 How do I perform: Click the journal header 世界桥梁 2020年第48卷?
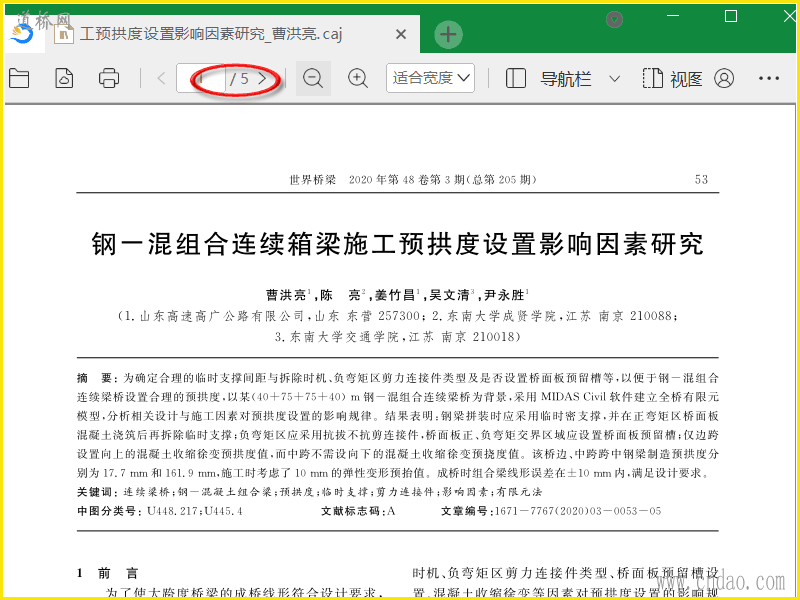pos(413,180)
